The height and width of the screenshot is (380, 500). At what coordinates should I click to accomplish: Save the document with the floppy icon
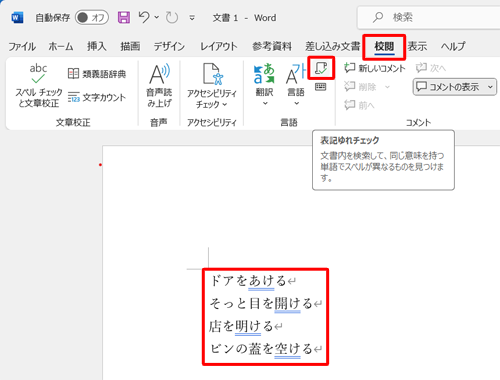[x=124, y=17]
